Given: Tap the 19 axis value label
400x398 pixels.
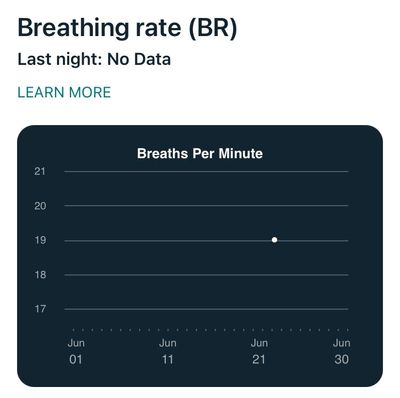Looking at the screenshot, I should coord(40,240).
